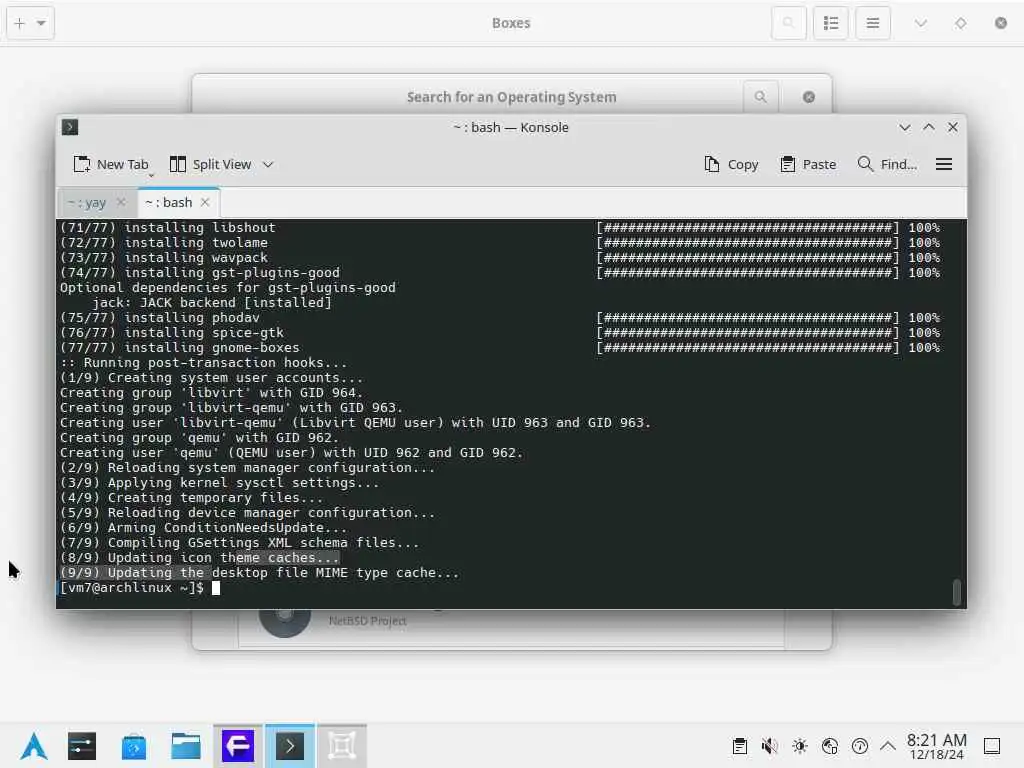
Task: Expand hidden system tray icons
Action: [888, 746]
